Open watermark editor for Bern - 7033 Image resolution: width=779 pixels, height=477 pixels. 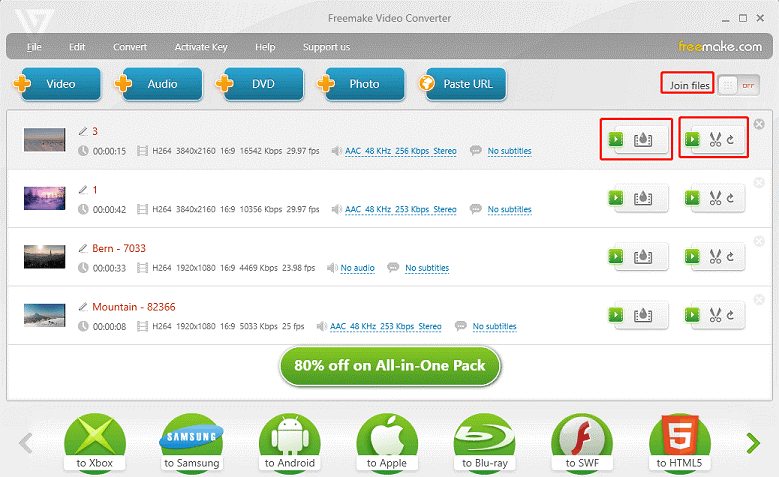click(x=638, y=257)
